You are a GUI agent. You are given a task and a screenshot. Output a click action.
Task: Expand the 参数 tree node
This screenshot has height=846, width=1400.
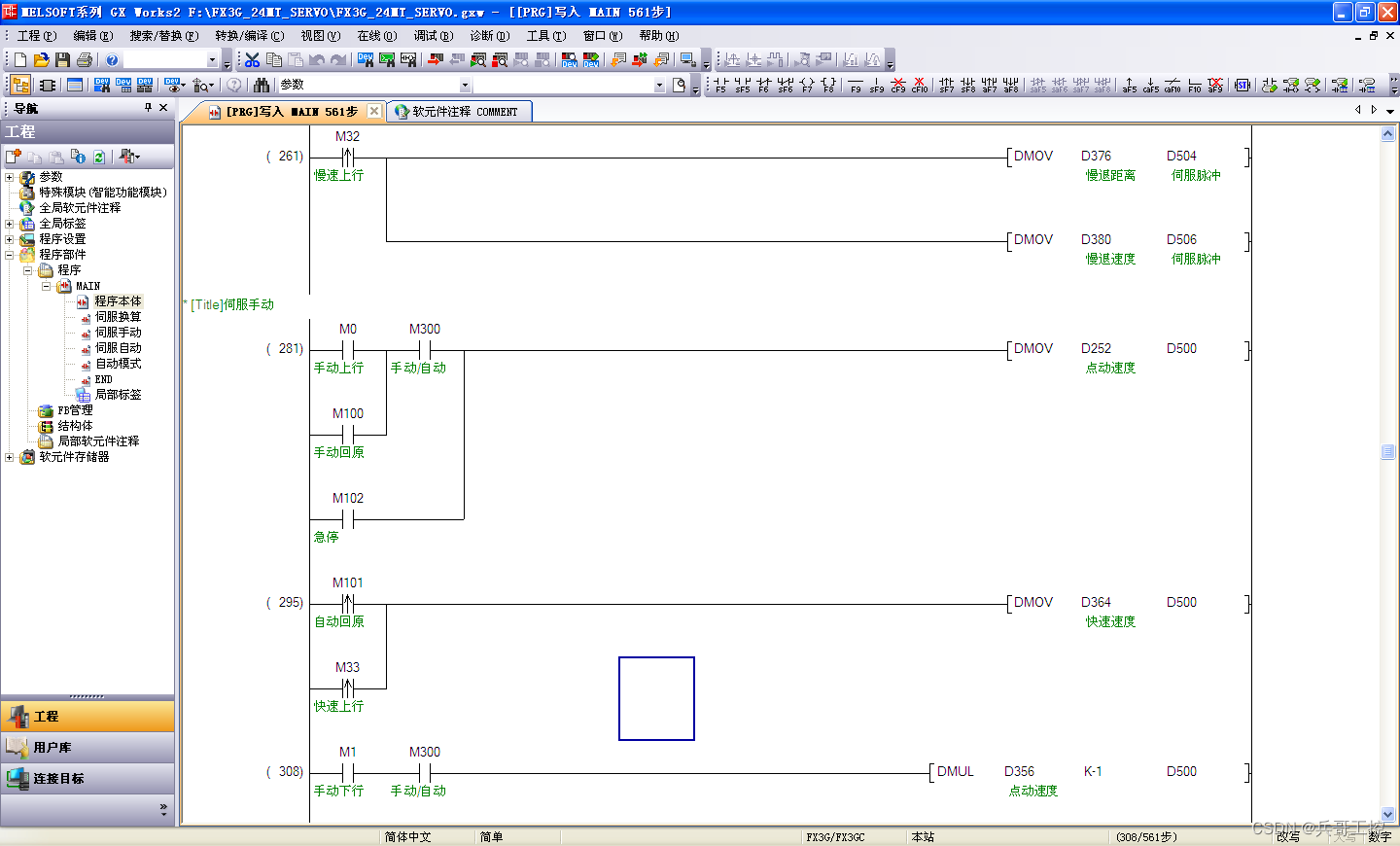[x=10, y=177]
